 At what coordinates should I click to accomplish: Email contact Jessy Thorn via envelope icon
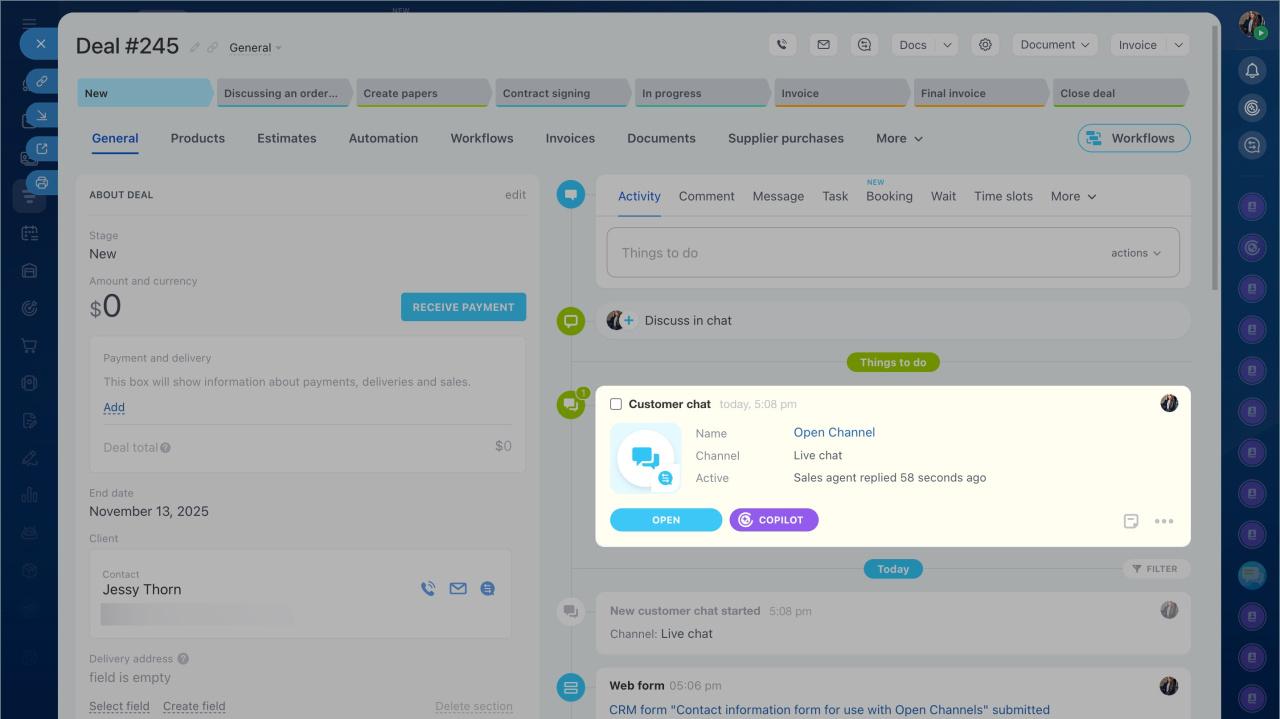click(x=458, y=589)
